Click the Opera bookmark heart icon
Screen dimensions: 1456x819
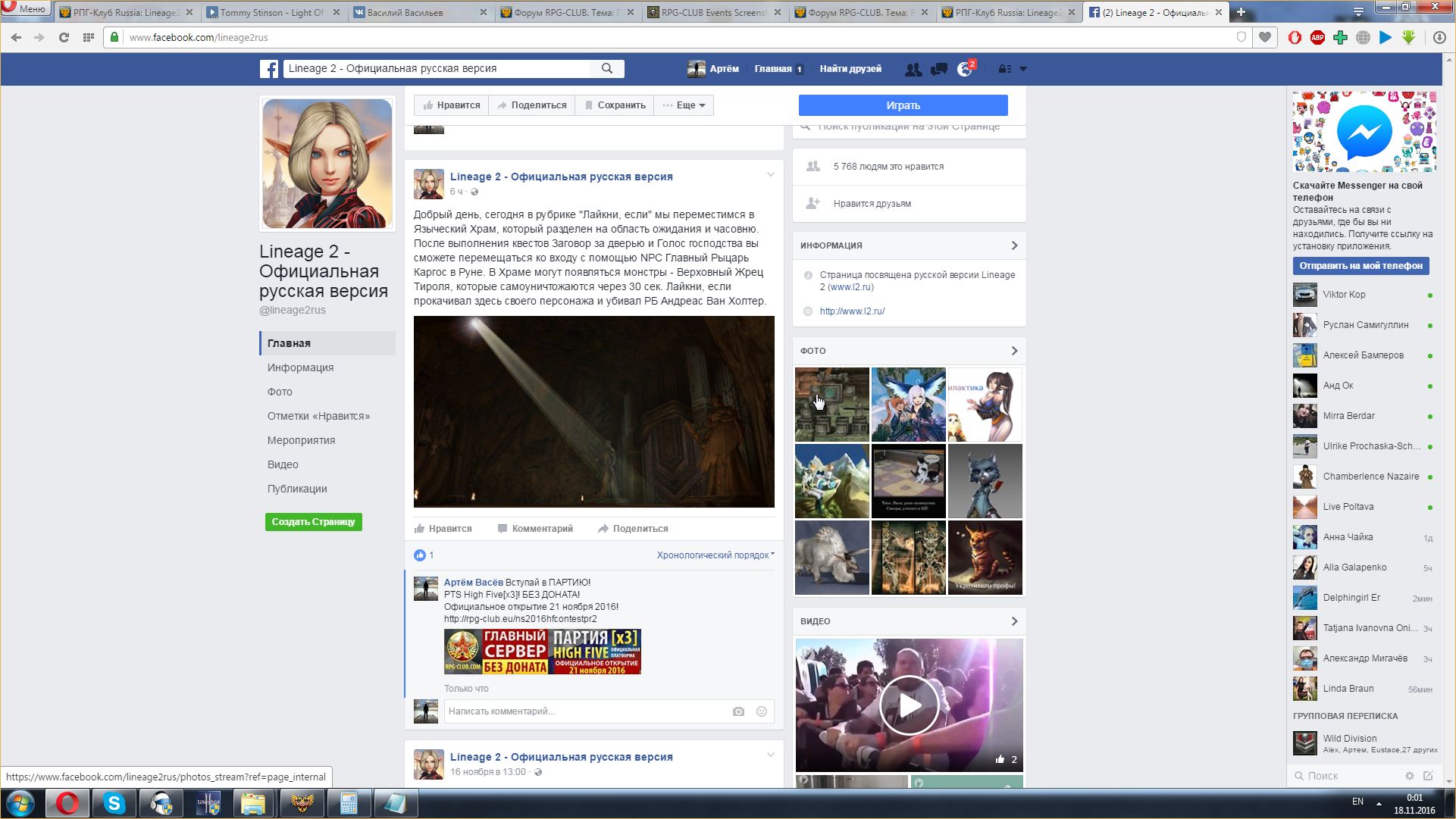tap(1265, 37)
